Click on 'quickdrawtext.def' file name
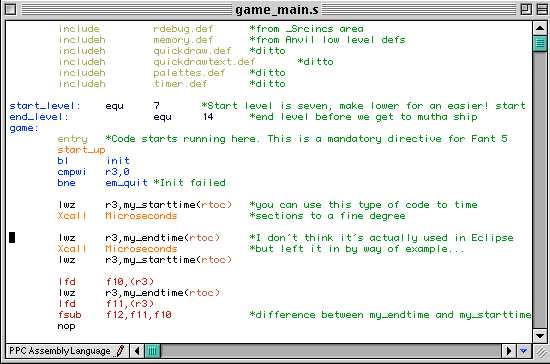Screen dimensions: 550x364 pyautogui.click(x=204, y=62)
